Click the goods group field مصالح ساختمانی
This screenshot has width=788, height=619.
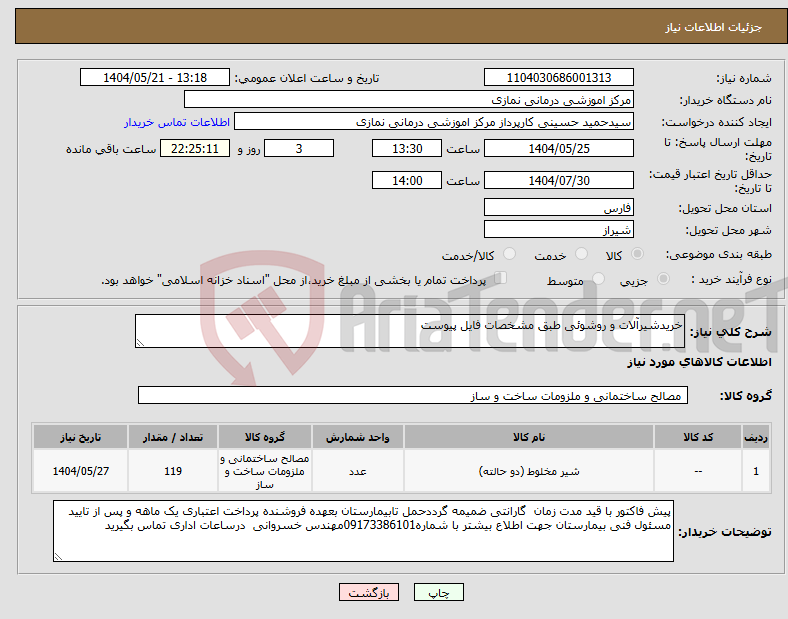[x=413, y=395]
